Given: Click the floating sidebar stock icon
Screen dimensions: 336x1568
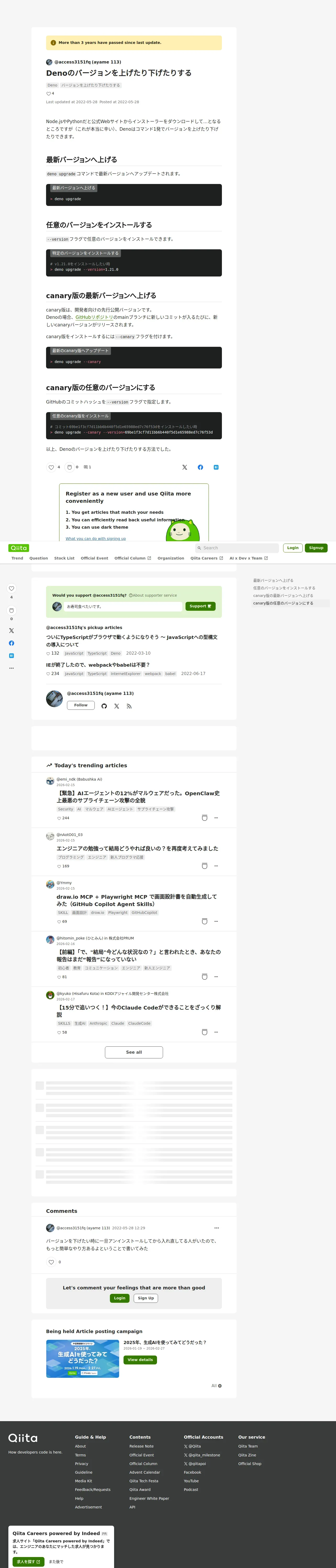Looking at the screenshot, I should 11,610.
